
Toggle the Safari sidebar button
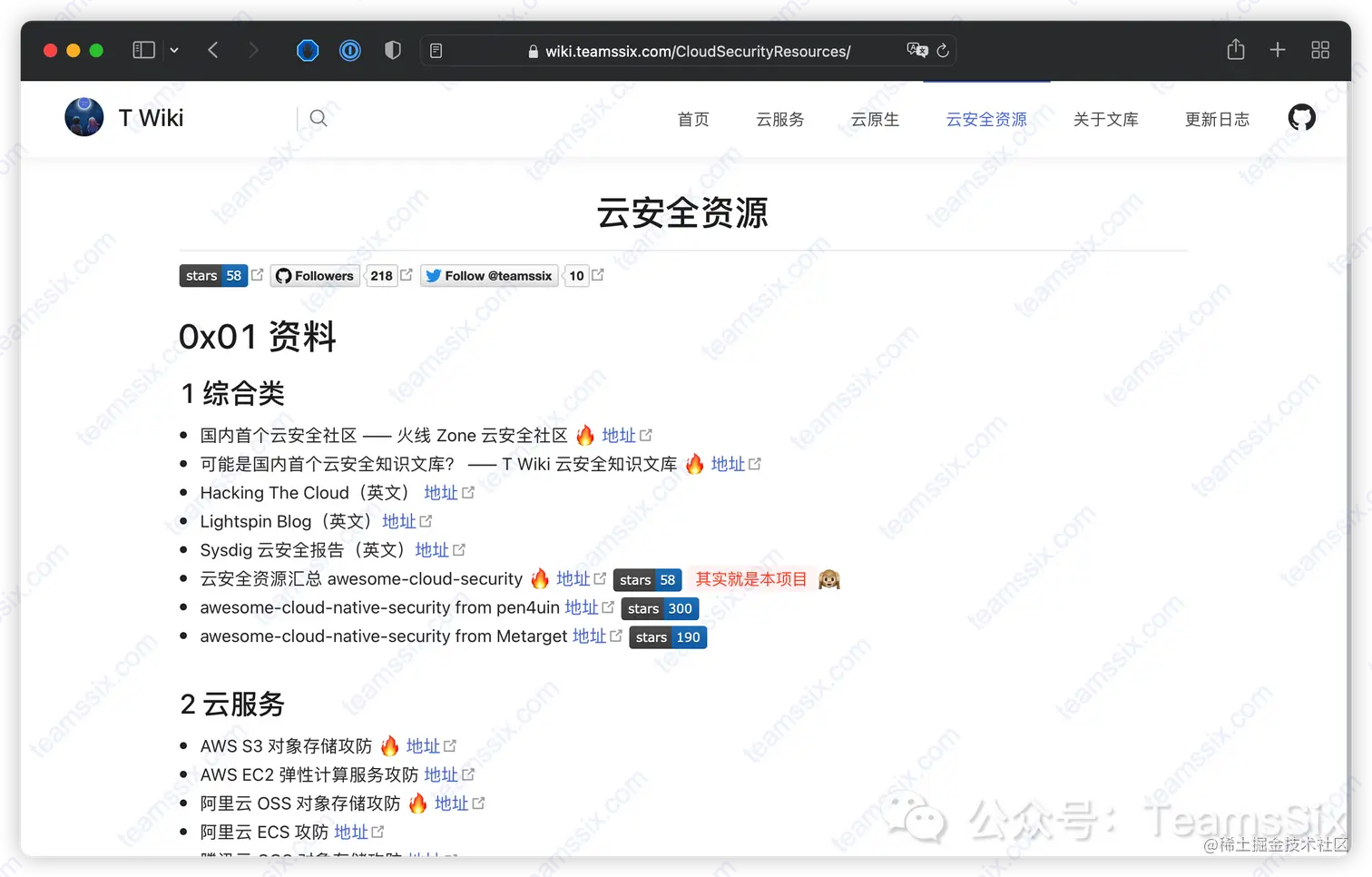[143, 50]
